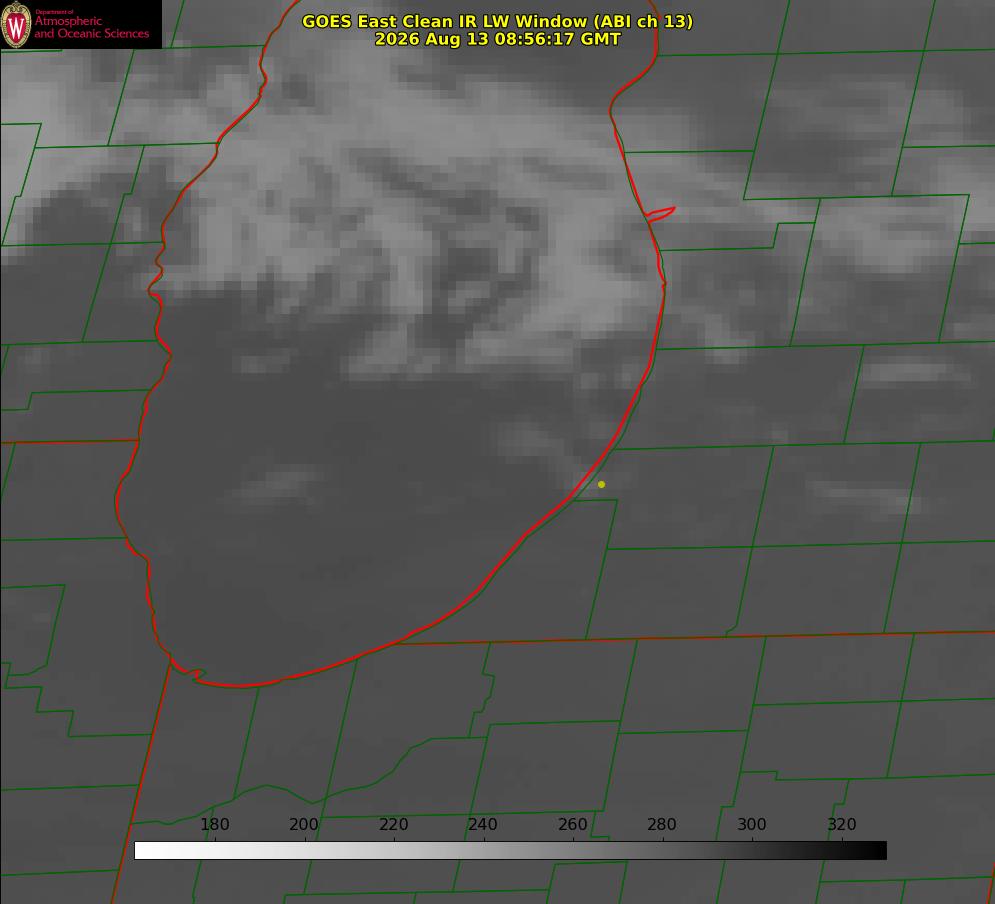Click the 320 colorbar tick label
Screen dimensions: 995x904
pos(841,824)
